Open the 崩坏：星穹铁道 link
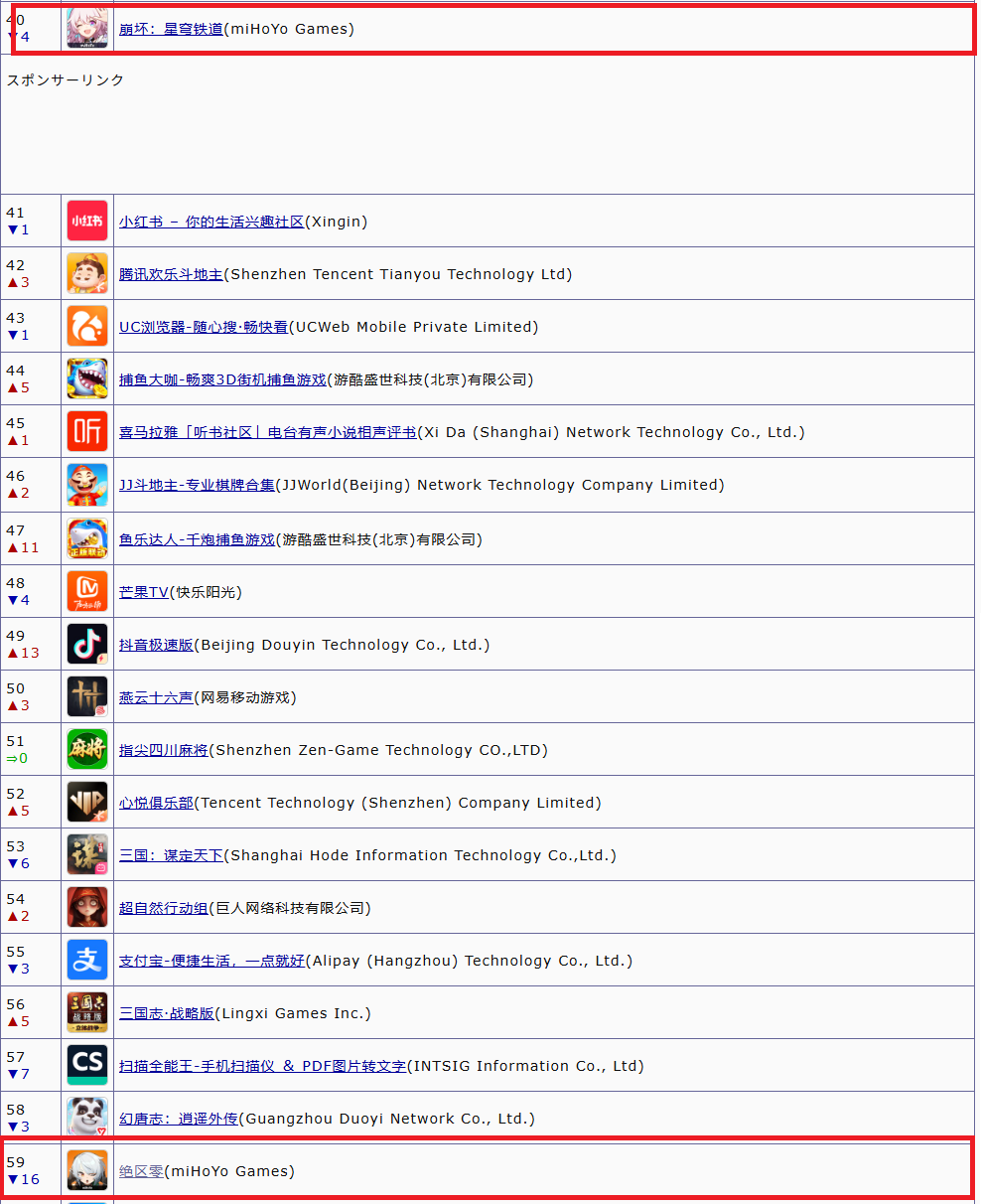Image resolution: width=981 pixels, height=1204 pixels. tap(171, 29)
